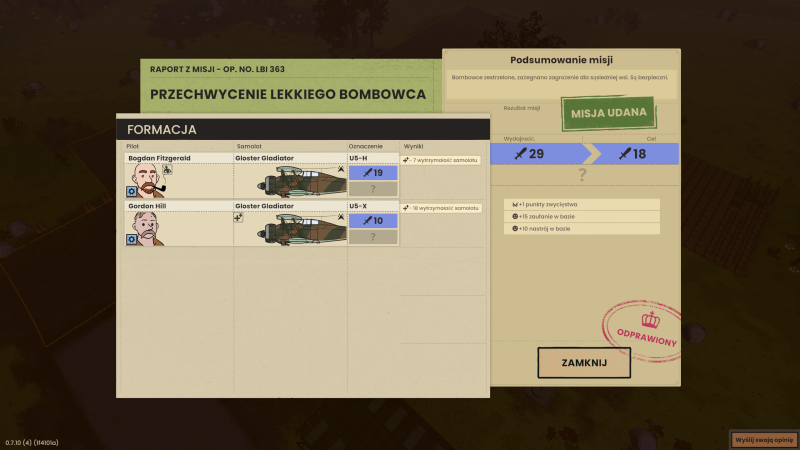Open Wyślij swoją opinię feedback button
Image resolution: width=800 pixels, height=450 pixels.
click(762, 439)
